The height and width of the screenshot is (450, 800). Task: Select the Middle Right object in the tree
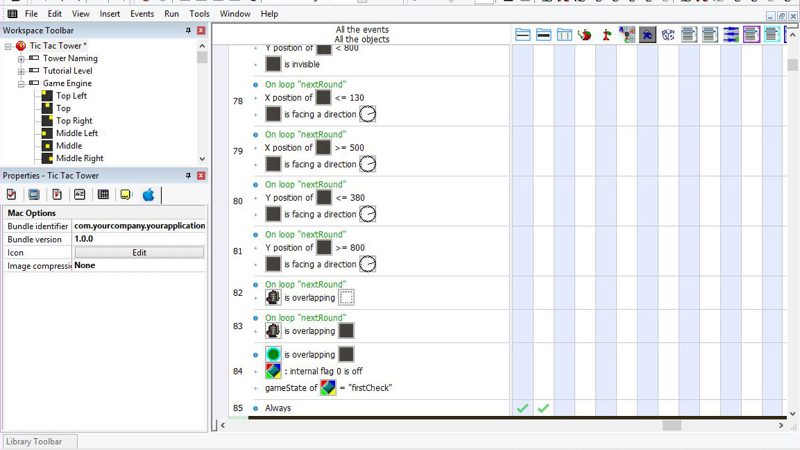[x=80, y=158]
